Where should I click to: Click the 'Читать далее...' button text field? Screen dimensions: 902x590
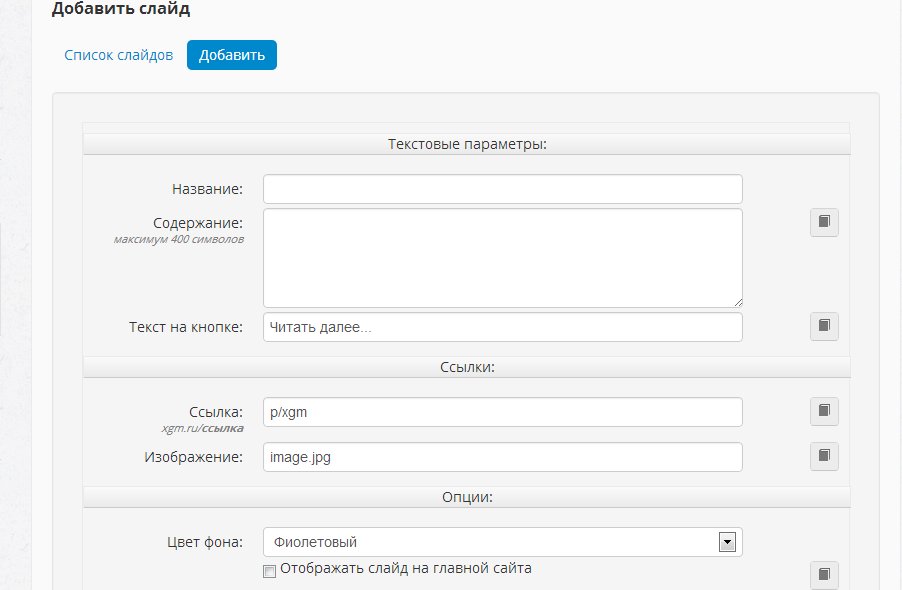point(503,327)
